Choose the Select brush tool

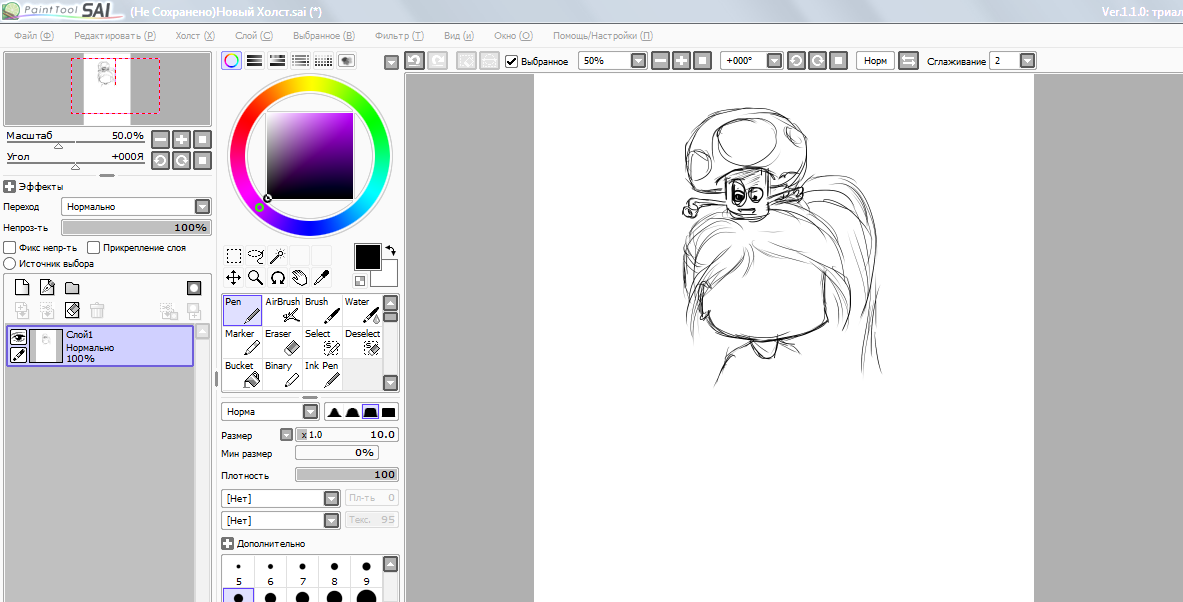point(322,342)
